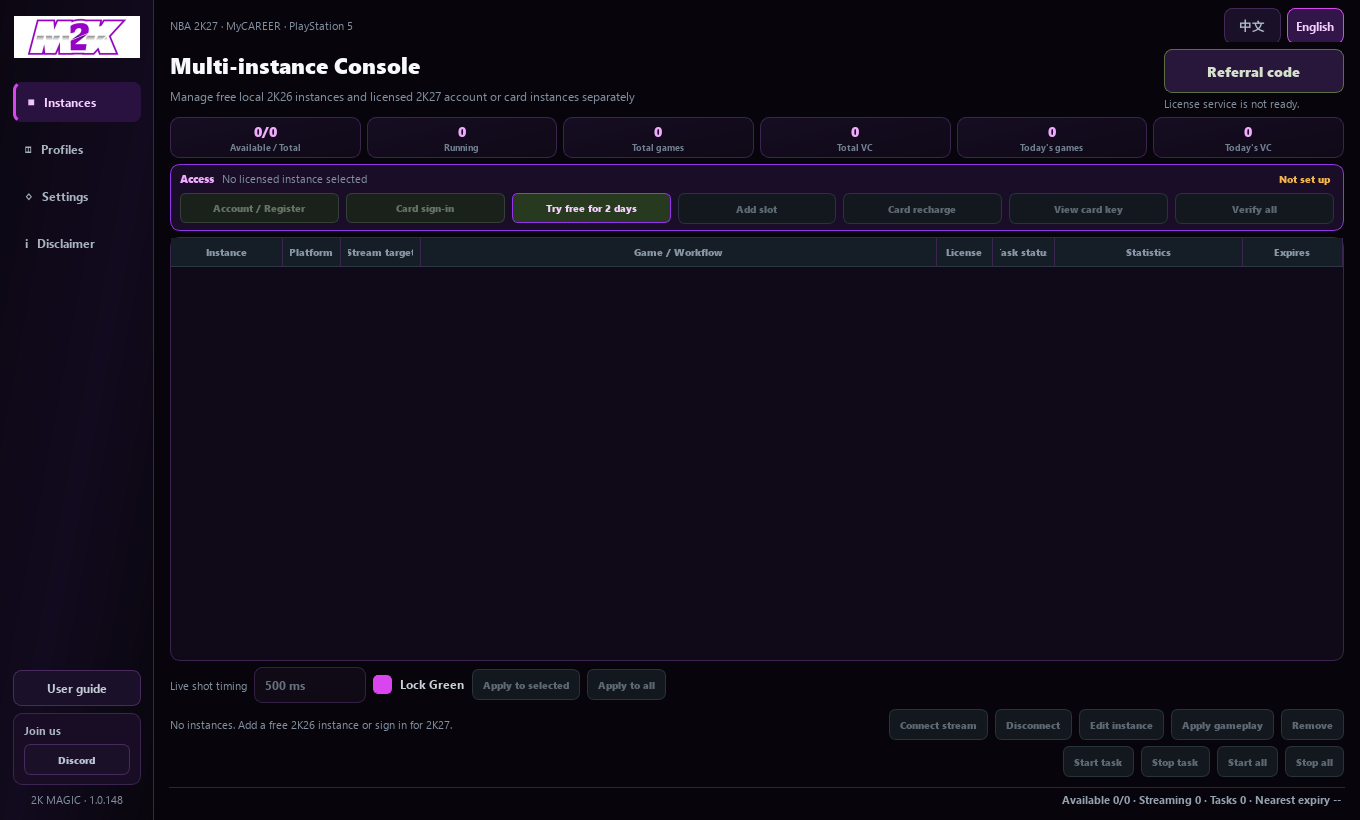The width and height of the screenshot is (1360, 820).
Task: Click the Remove button
Action: [1312, 725]
